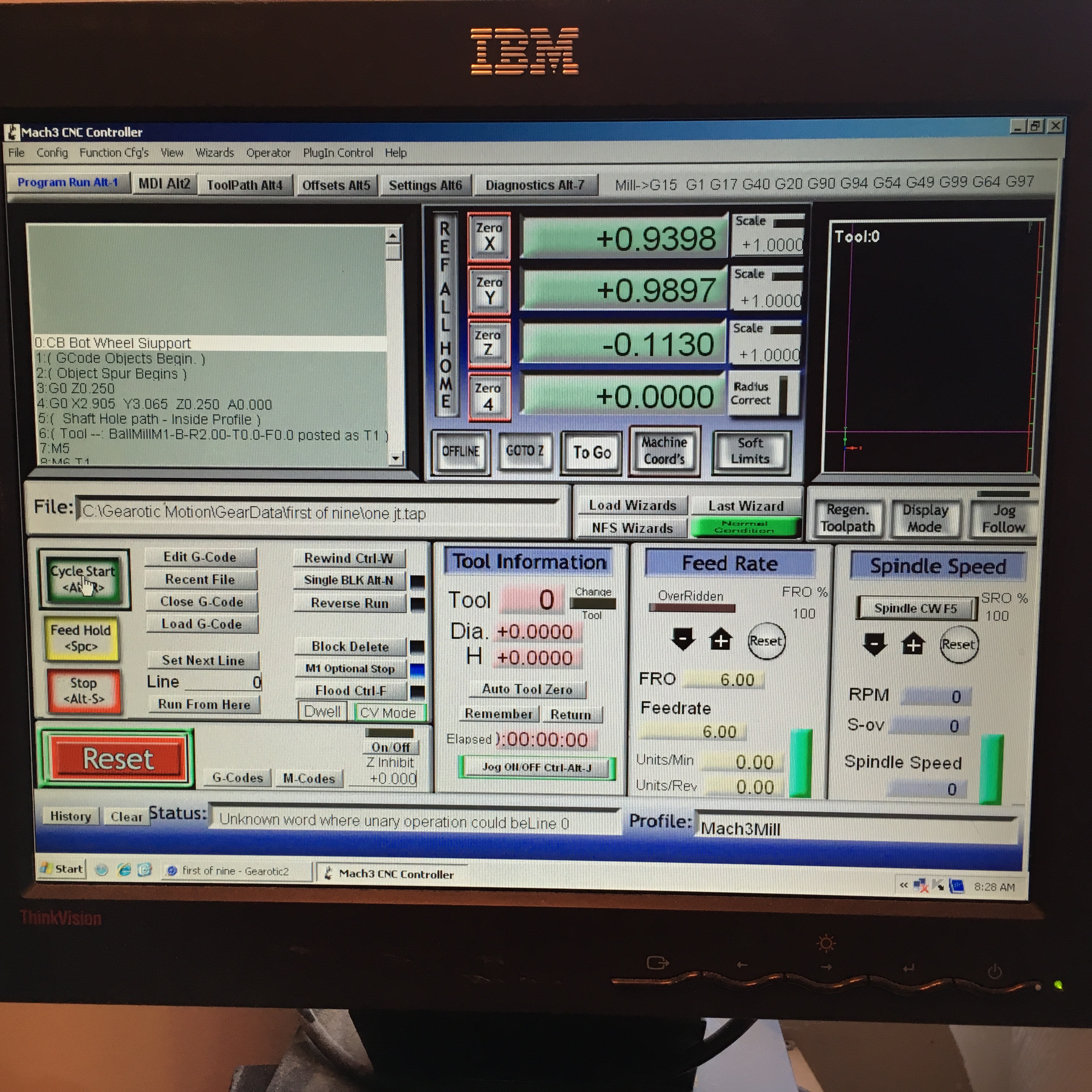Screen dimensions: 1092x1092
Task: Click the feed rate increase plus arrow
Action: [x=721, y=640]
